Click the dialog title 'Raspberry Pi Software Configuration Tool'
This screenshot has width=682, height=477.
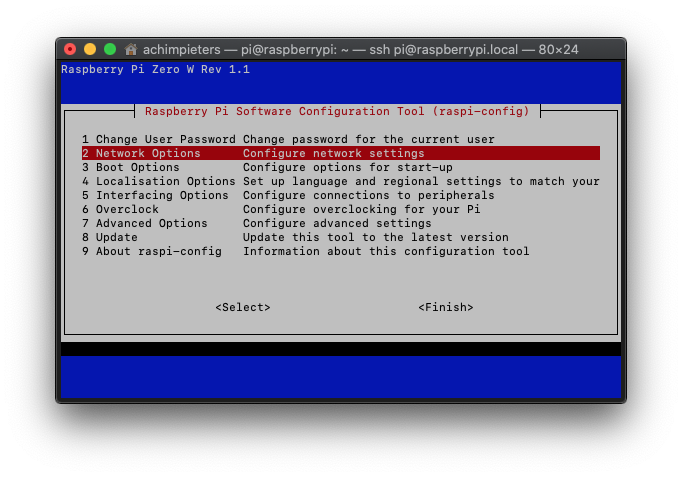pyautogui.click(x=285, y=111)
